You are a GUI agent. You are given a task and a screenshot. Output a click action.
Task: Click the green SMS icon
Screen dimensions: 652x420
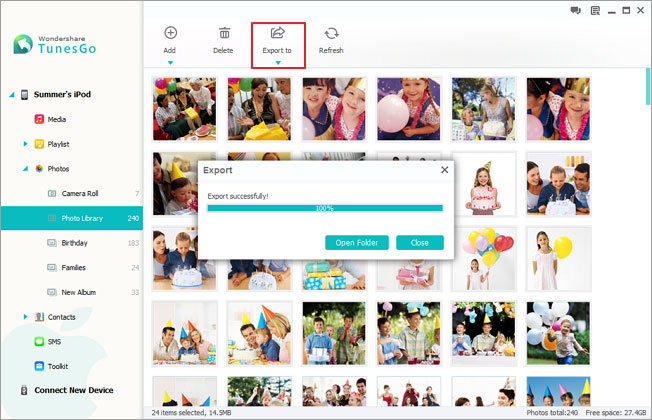(x=39, y=341)
